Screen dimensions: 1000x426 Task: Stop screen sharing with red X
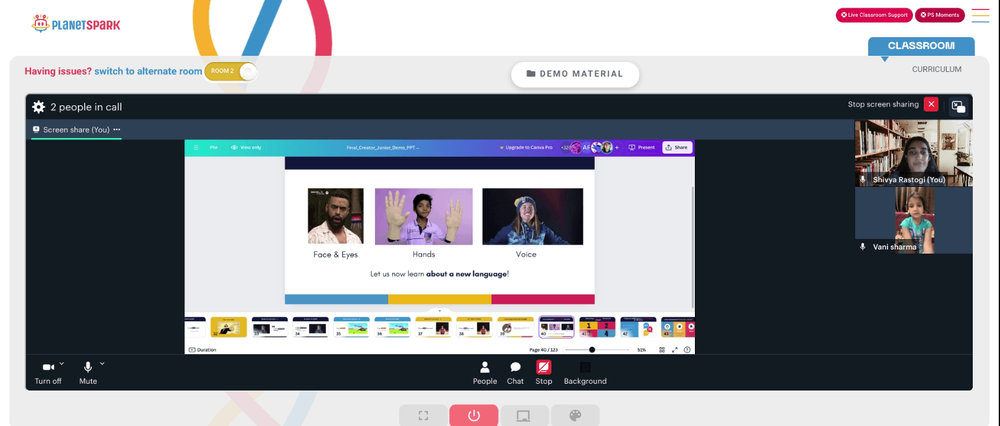pos(931,105)
